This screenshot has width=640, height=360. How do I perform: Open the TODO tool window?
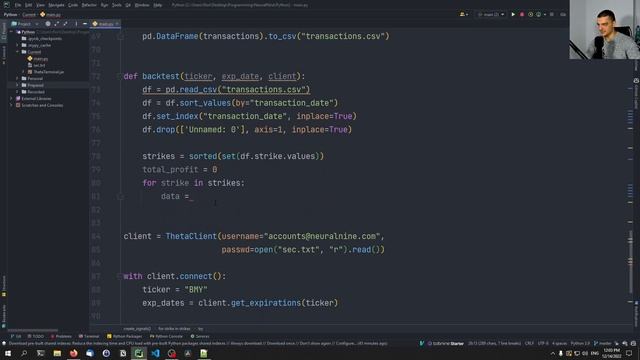36,336
